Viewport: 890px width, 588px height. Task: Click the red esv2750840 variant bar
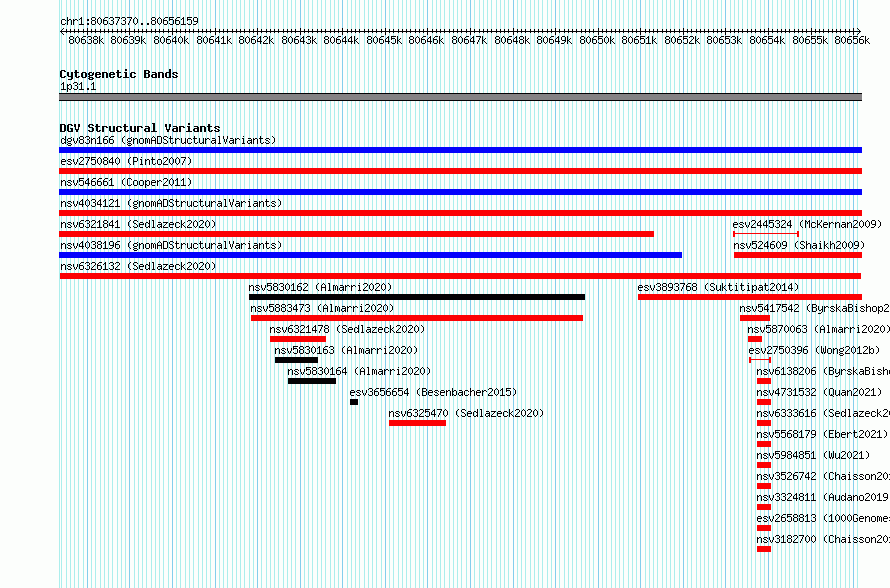[x=460, y=171]
